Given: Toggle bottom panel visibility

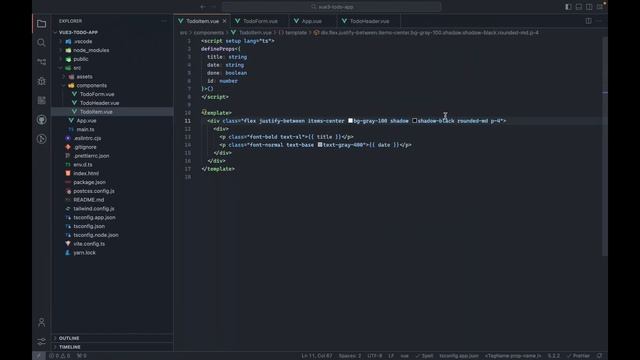Looking at the screenshot, I should [x=579, y=7].
